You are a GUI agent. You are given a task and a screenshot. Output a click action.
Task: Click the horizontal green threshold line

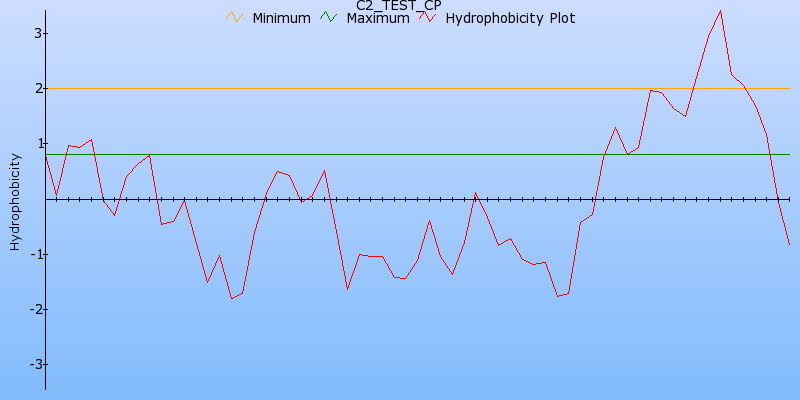[x=400, y=154]
